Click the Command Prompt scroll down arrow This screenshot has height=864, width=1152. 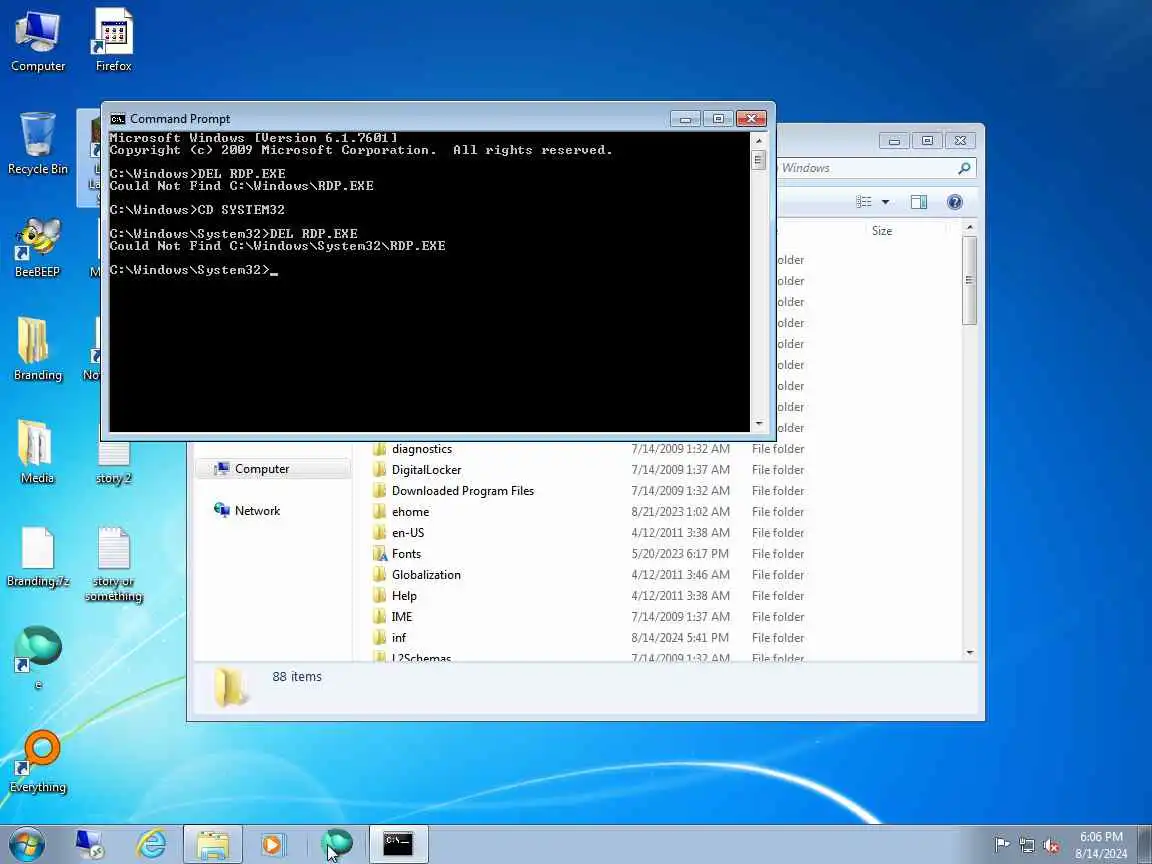[759, 424]
